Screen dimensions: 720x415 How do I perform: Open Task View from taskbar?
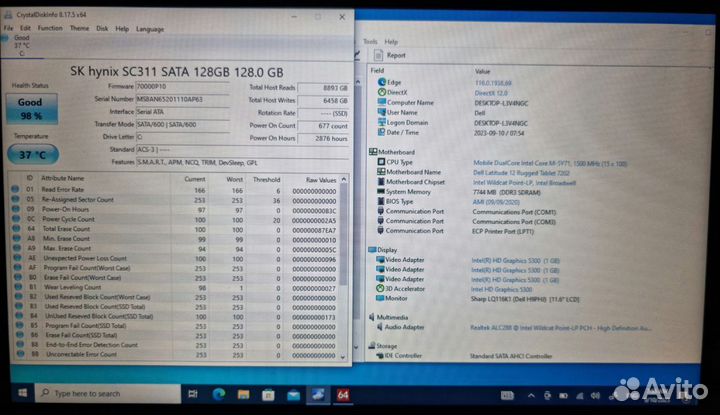(193, 394)
